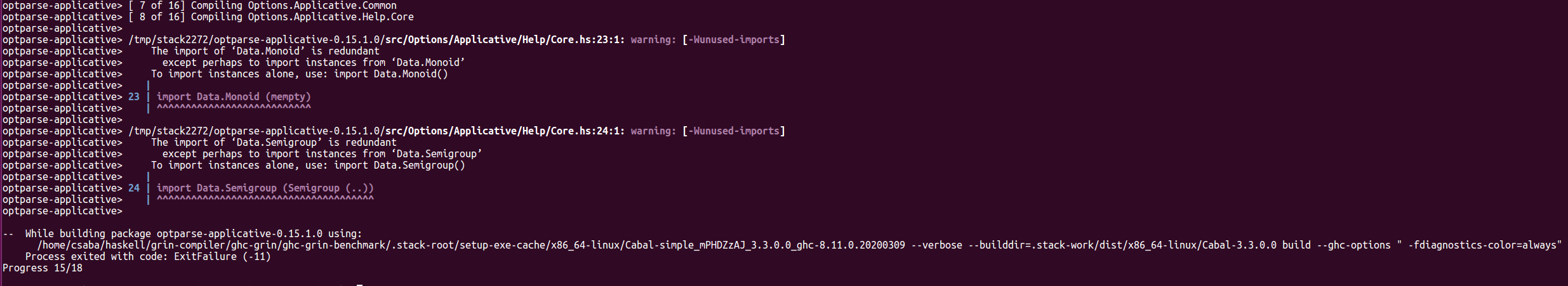
Task: Click the --builddir=.stack-work option text
Action: pyautogui.click(x=1122, y=245)
